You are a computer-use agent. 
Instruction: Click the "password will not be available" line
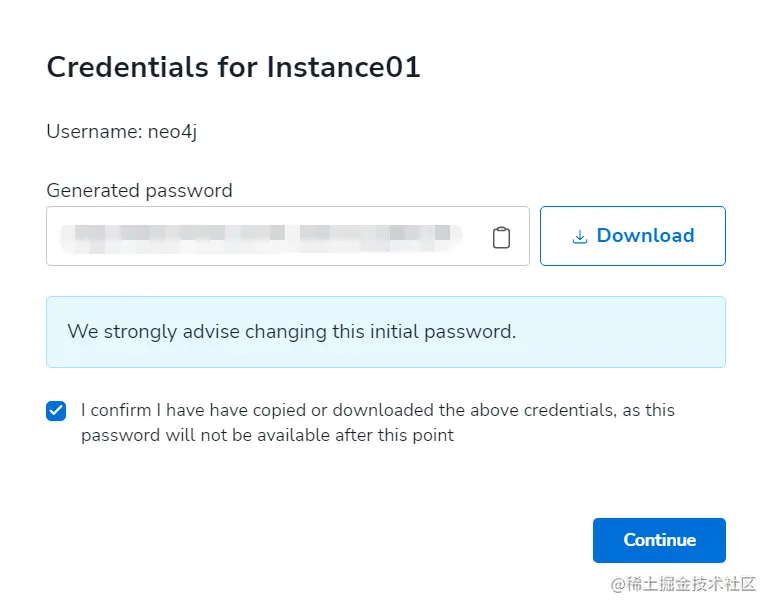click(267, 435)
